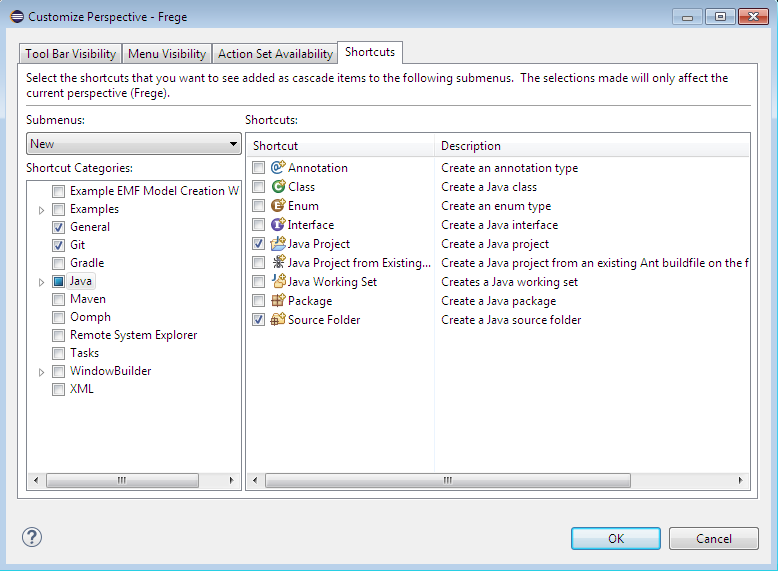Click the Cancel button
Image resolution: width=778 pixels, height=571 pixels.
pyautogui.click(x=713, y=539)
